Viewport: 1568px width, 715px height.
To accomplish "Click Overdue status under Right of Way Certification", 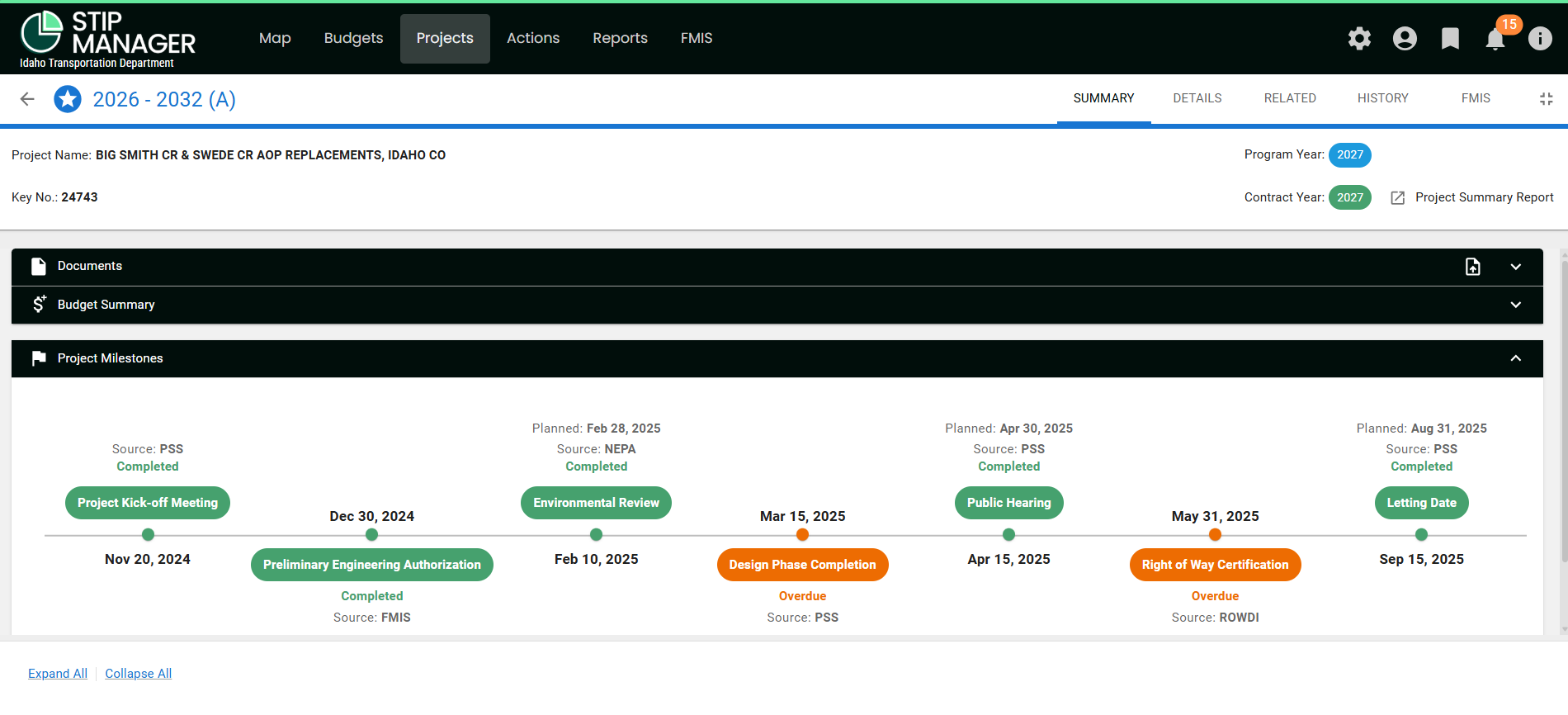I will coord(1215,596).
